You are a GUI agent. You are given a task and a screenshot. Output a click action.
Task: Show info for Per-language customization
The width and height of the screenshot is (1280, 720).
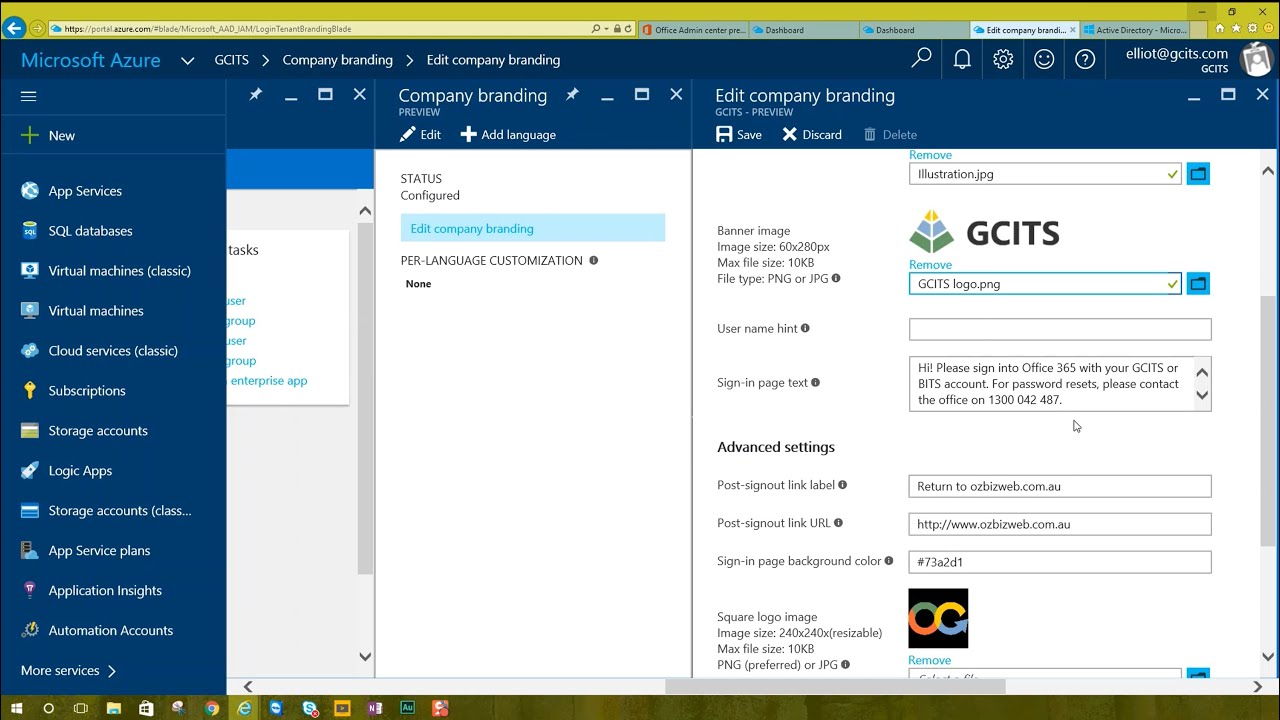pos(593,260)
